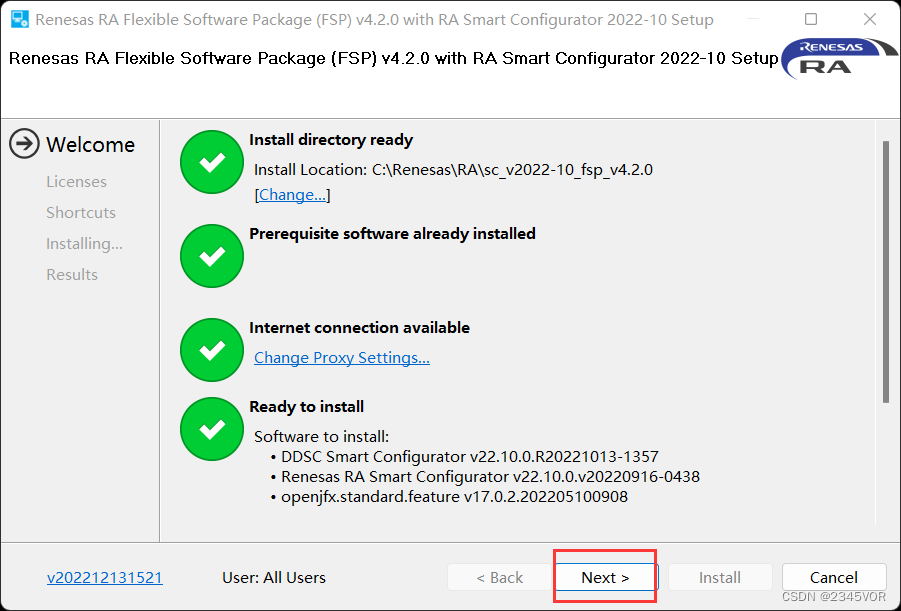The image size is (901, 611).
Task: Click the checkmark icon for Prerequisite software installed
Action: pyautogui.click(x=211, y=256)
